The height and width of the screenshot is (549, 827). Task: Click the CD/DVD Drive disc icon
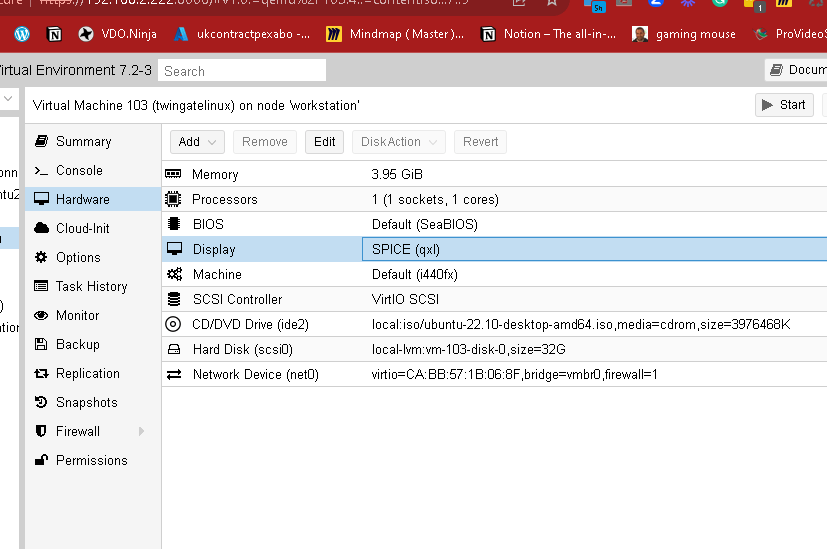(x=173, y=324)
